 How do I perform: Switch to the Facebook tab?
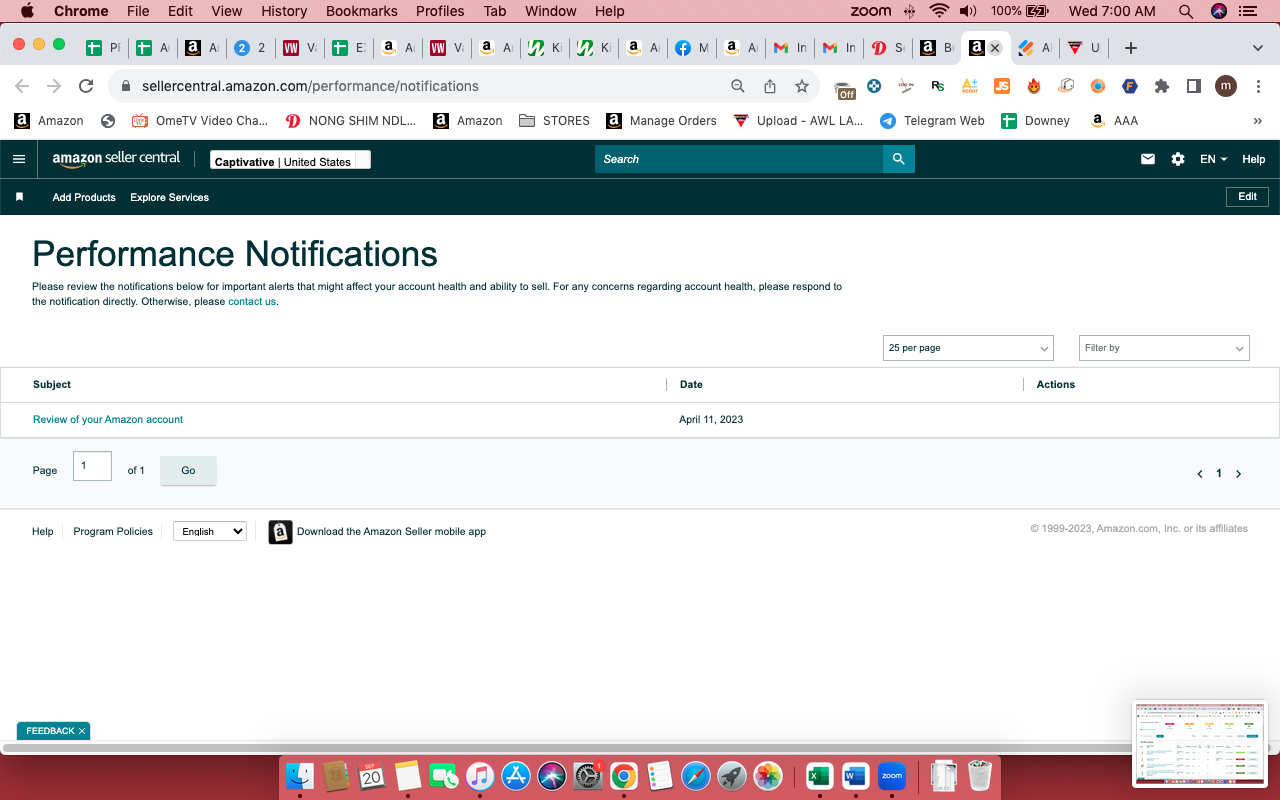click(x=691, y=48)
